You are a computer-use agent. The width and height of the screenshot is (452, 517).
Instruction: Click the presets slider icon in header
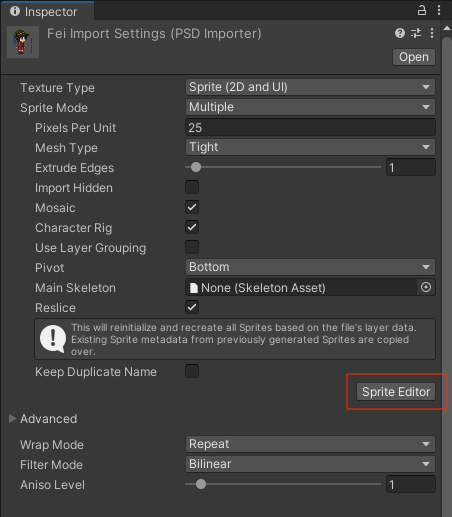416,33
